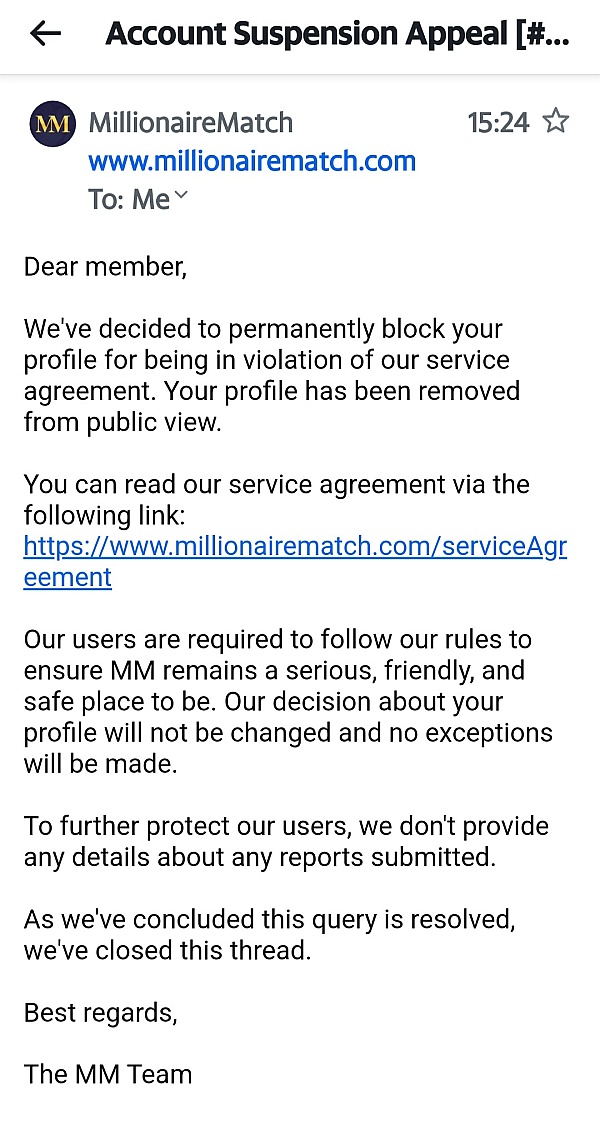This screenshot has width=600, height=1125.
Task: Click the 'we've closed this thread' line
Action: click(167, 950)
